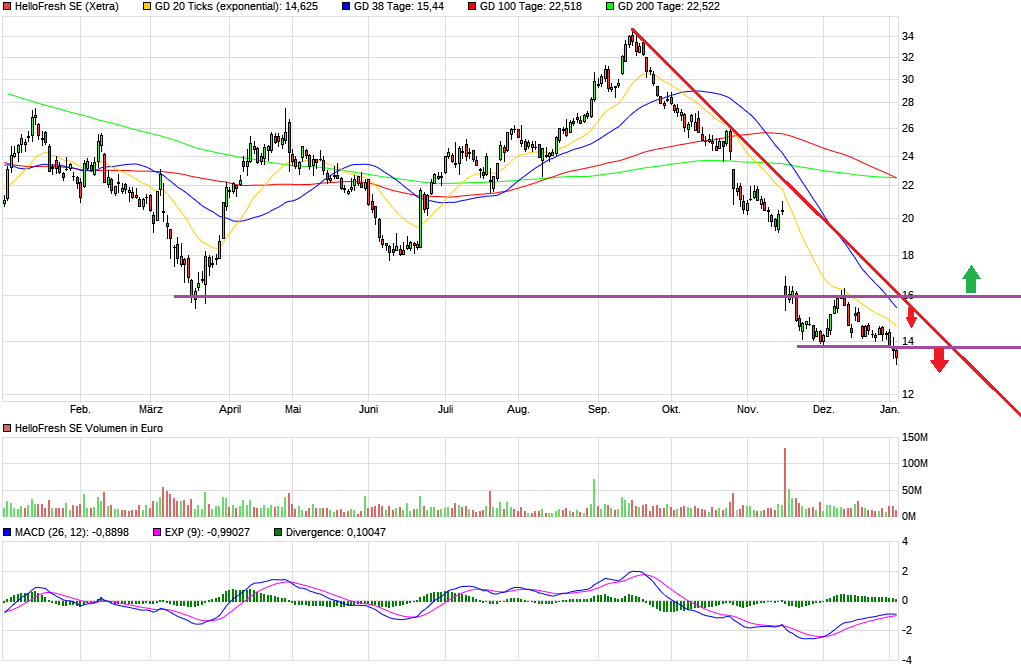Click the MACD axis value -4

click(x=906, y=660)
